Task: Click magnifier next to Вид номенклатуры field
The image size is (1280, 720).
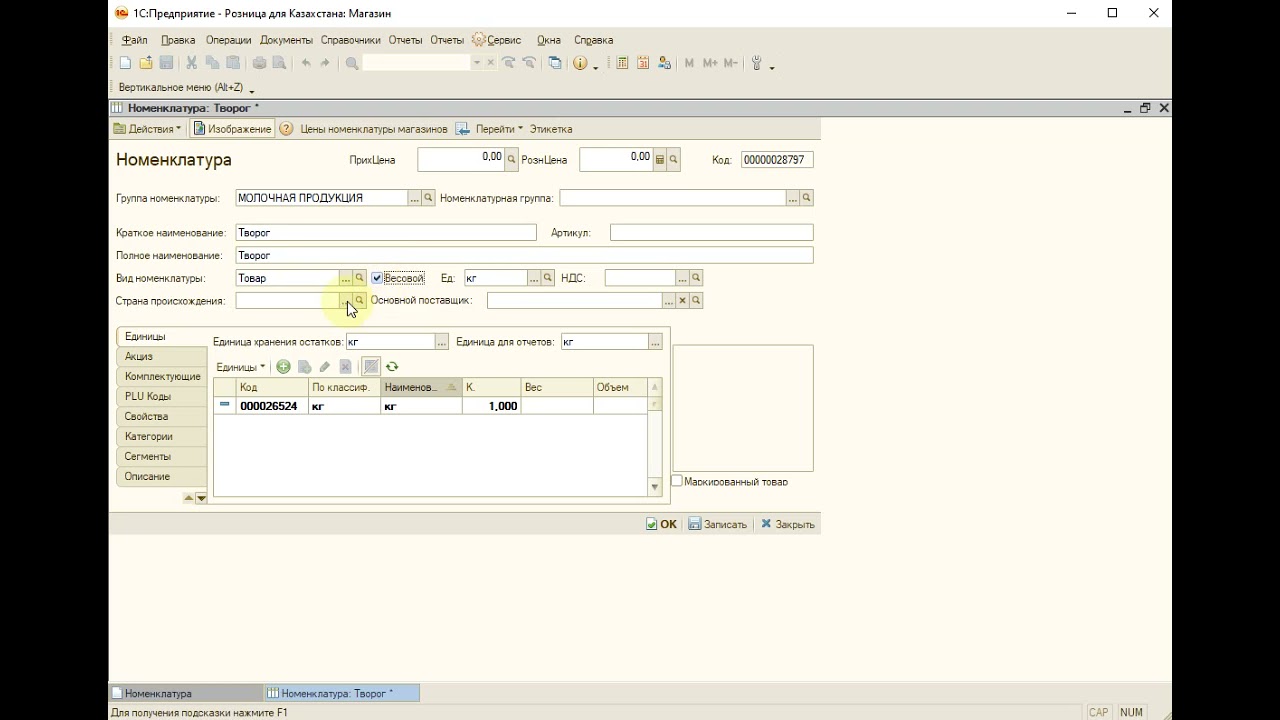Action: tap(360, 278)
